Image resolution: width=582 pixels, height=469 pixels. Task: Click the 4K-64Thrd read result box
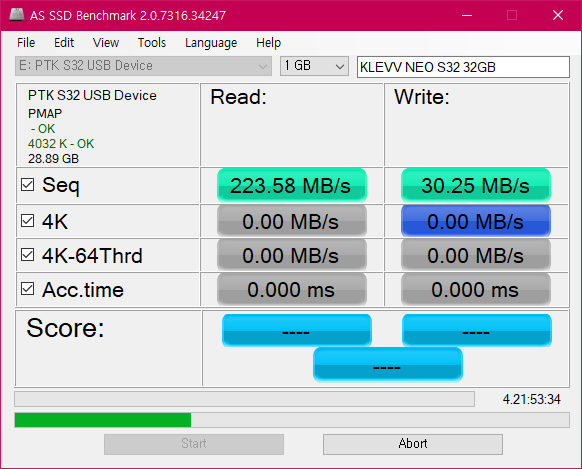tap(292, 255)
